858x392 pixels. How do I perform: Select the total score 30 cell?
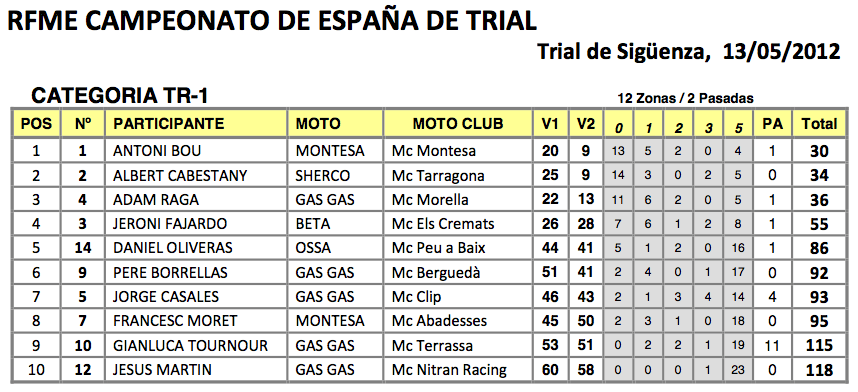point(819,151)
